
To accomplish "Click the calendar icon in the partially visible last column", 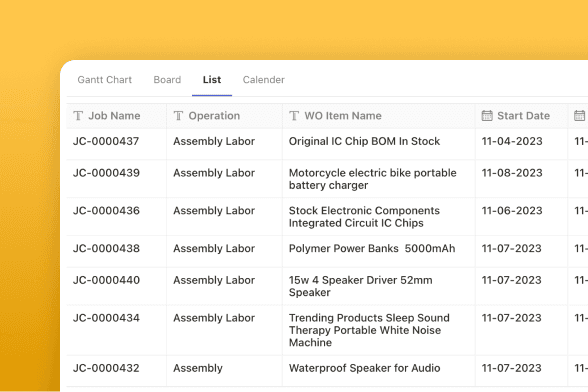I will (x=579, y=116).
